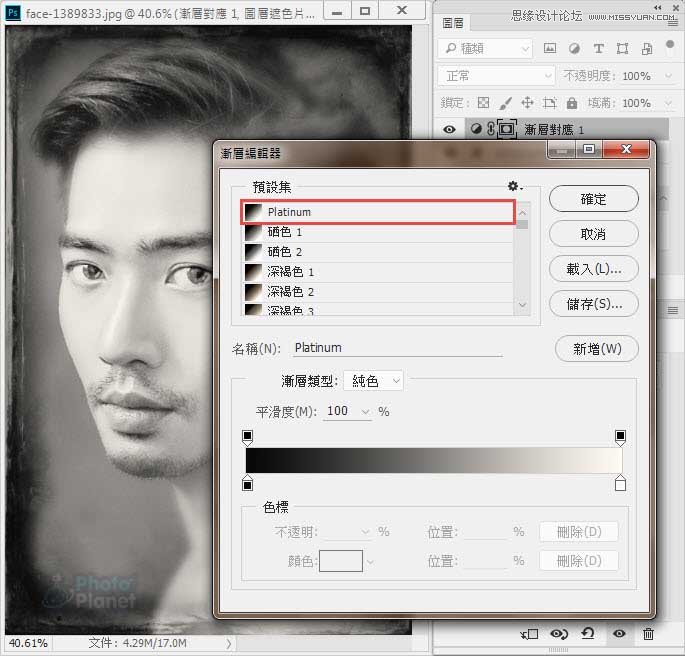
Task: Click the 平滑度 value field
Action: 340,411
